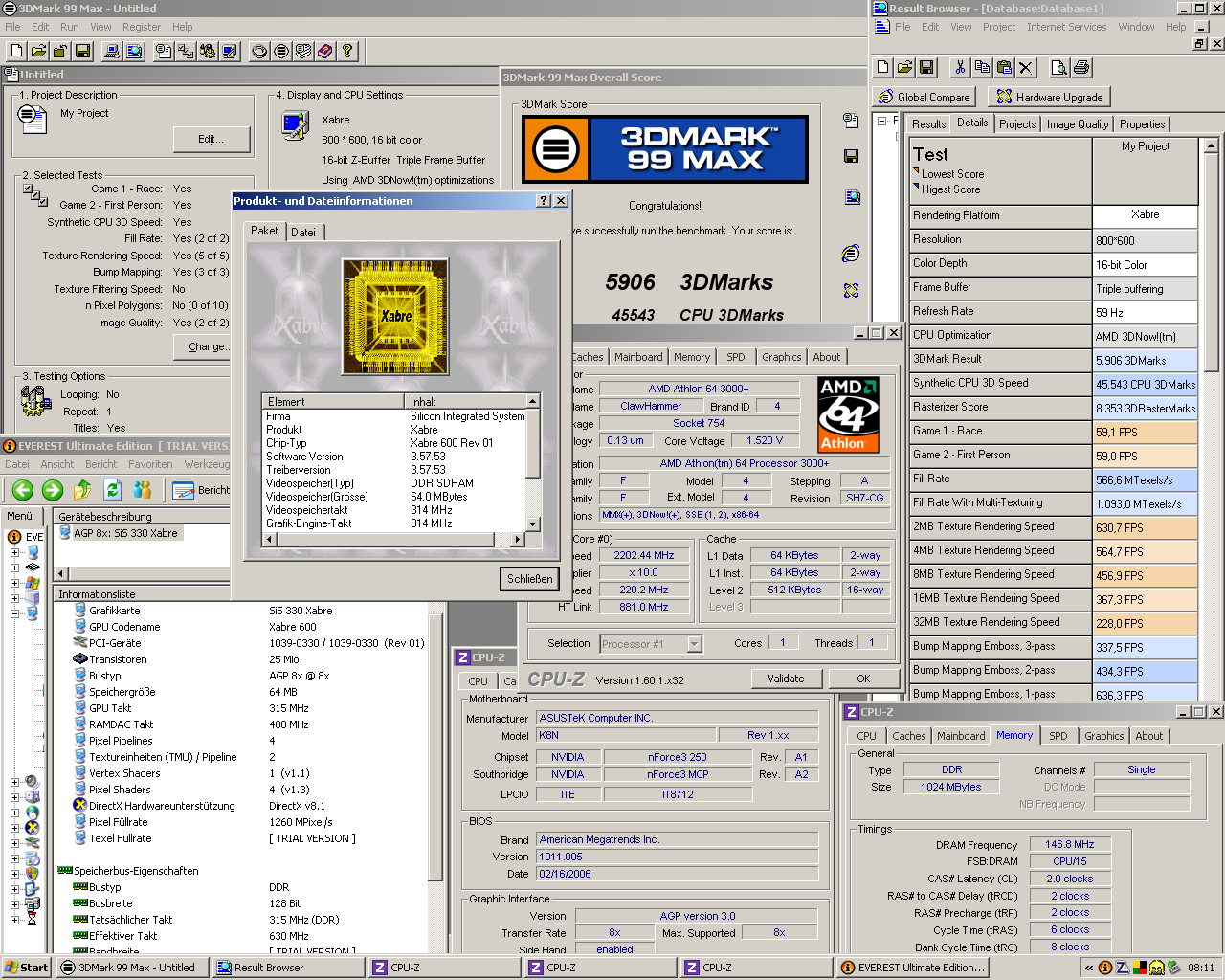This screenshot has height=980, width=1225.
Task: Switch to the Result Browser taskbar button
Action: tap(288, 968)
